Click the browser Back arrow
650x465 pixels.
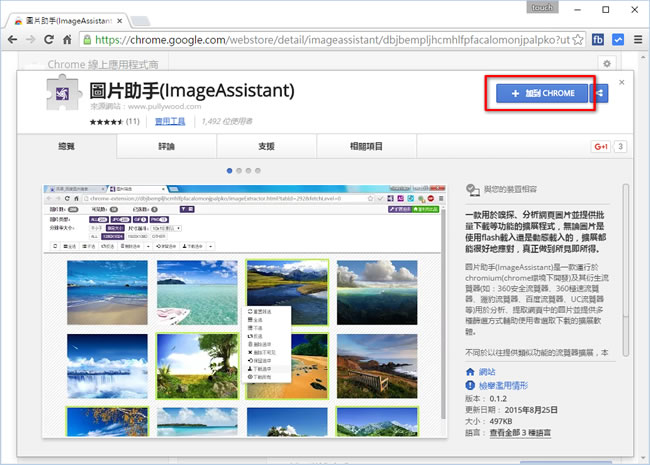click(x=12, y=40)
